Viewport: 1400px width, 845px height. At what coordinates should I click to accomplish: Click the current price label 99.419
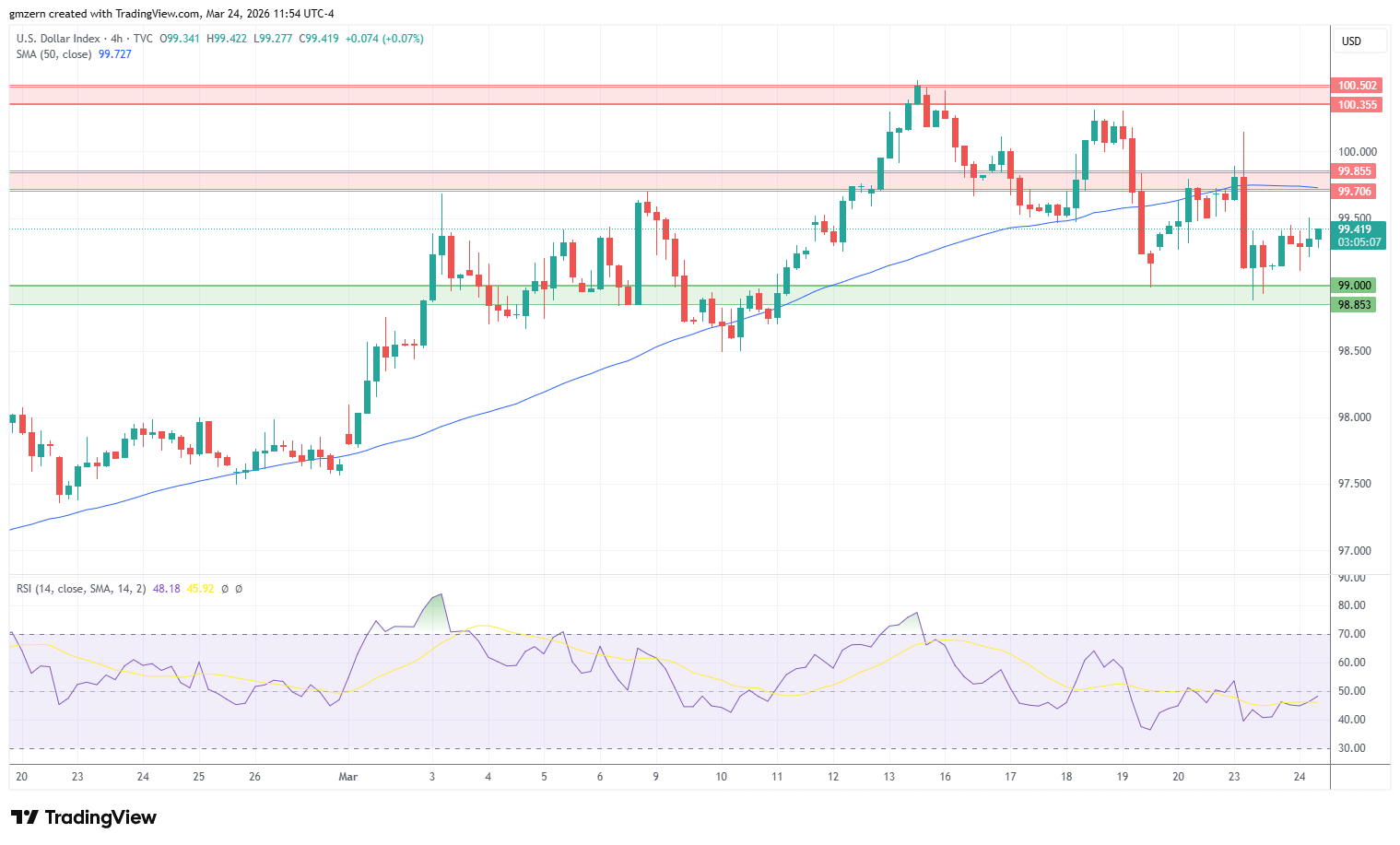pyautogui.click(x=1355, y=229)
